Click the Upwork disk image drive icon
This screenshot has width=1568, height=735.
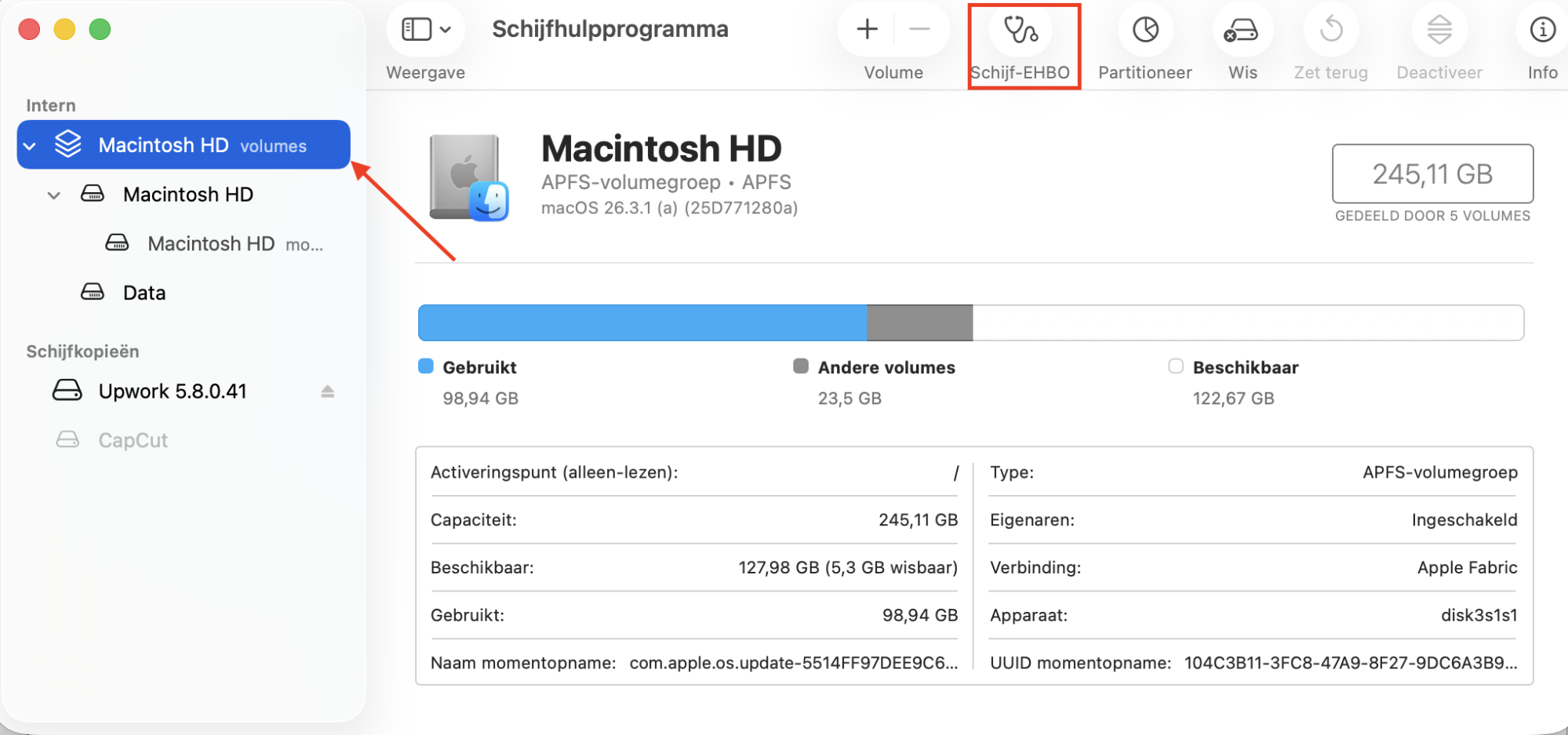[x=67, y=390]
